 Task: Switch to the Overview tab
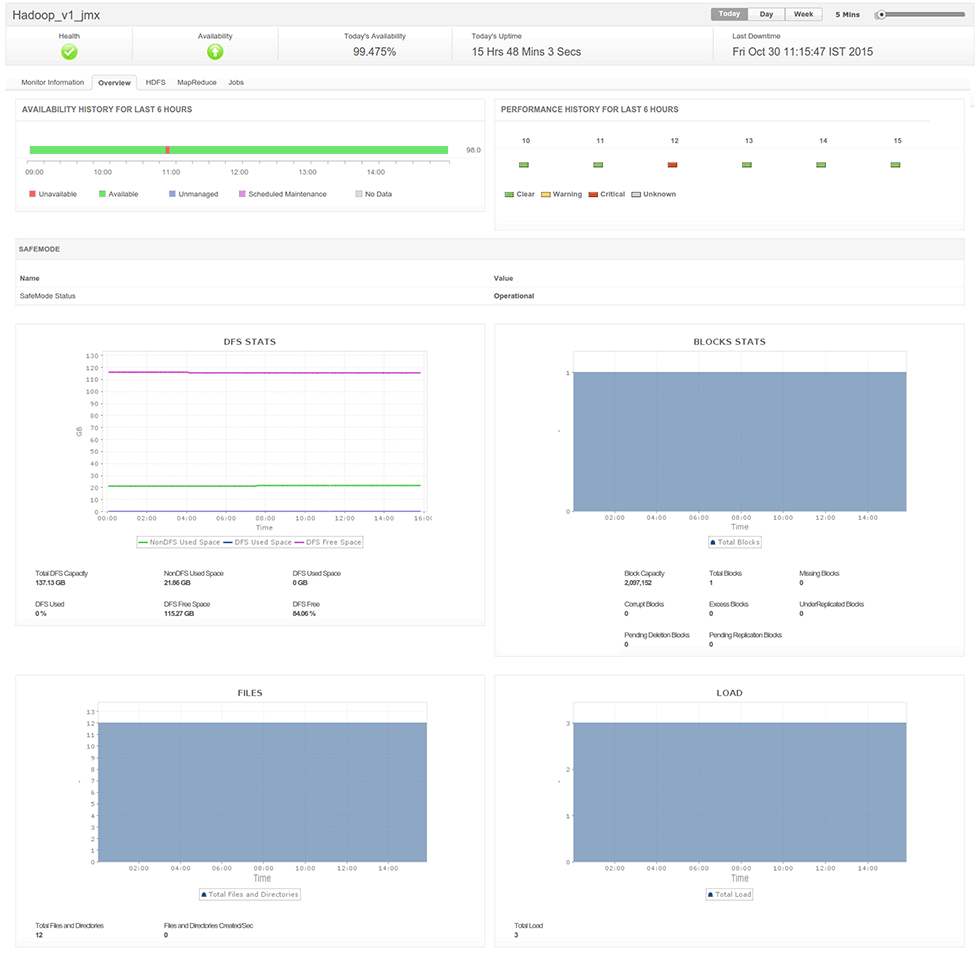[114, 82]
